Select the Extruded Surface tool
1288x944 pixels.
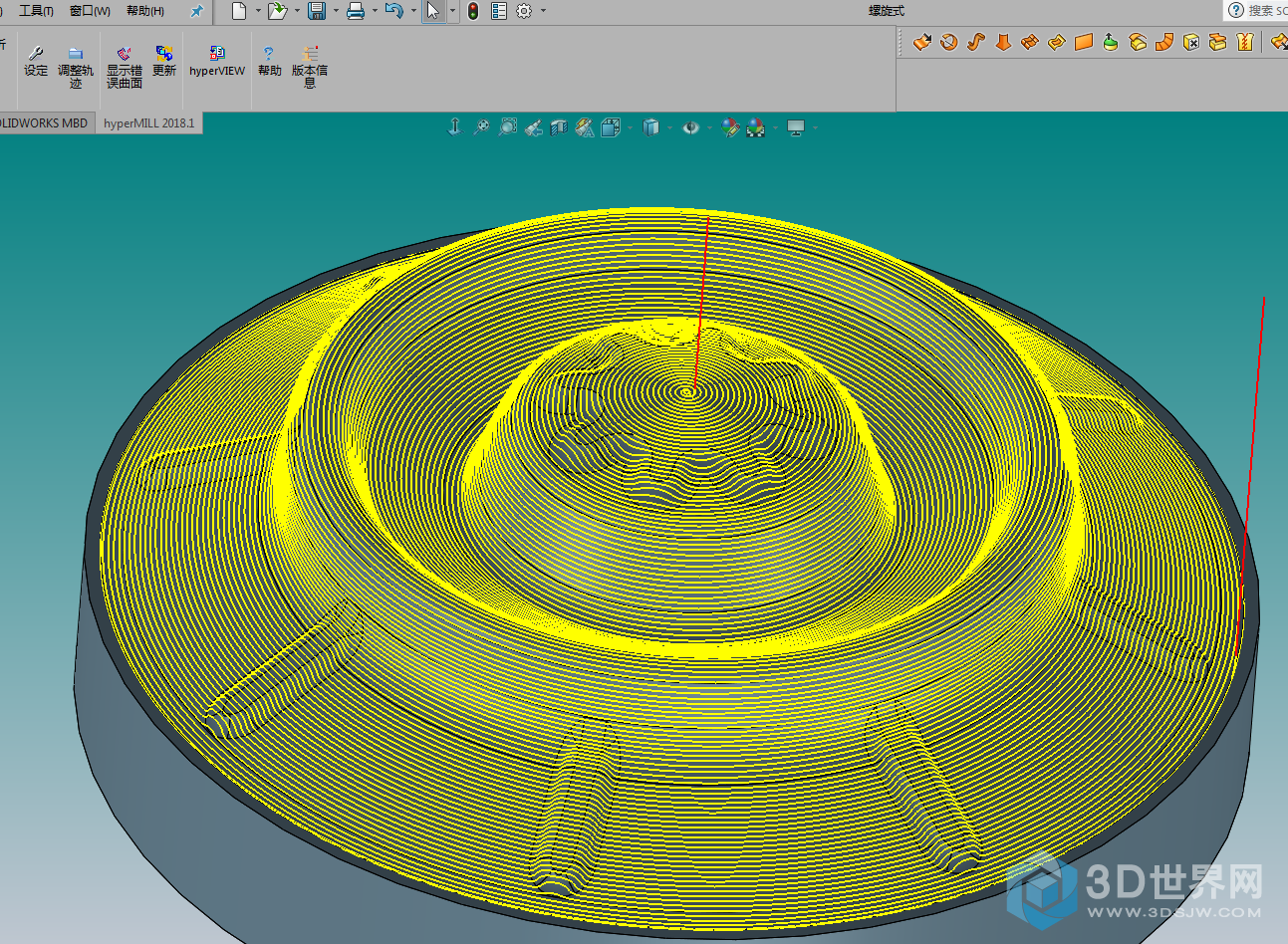click(x=921, y=42)
